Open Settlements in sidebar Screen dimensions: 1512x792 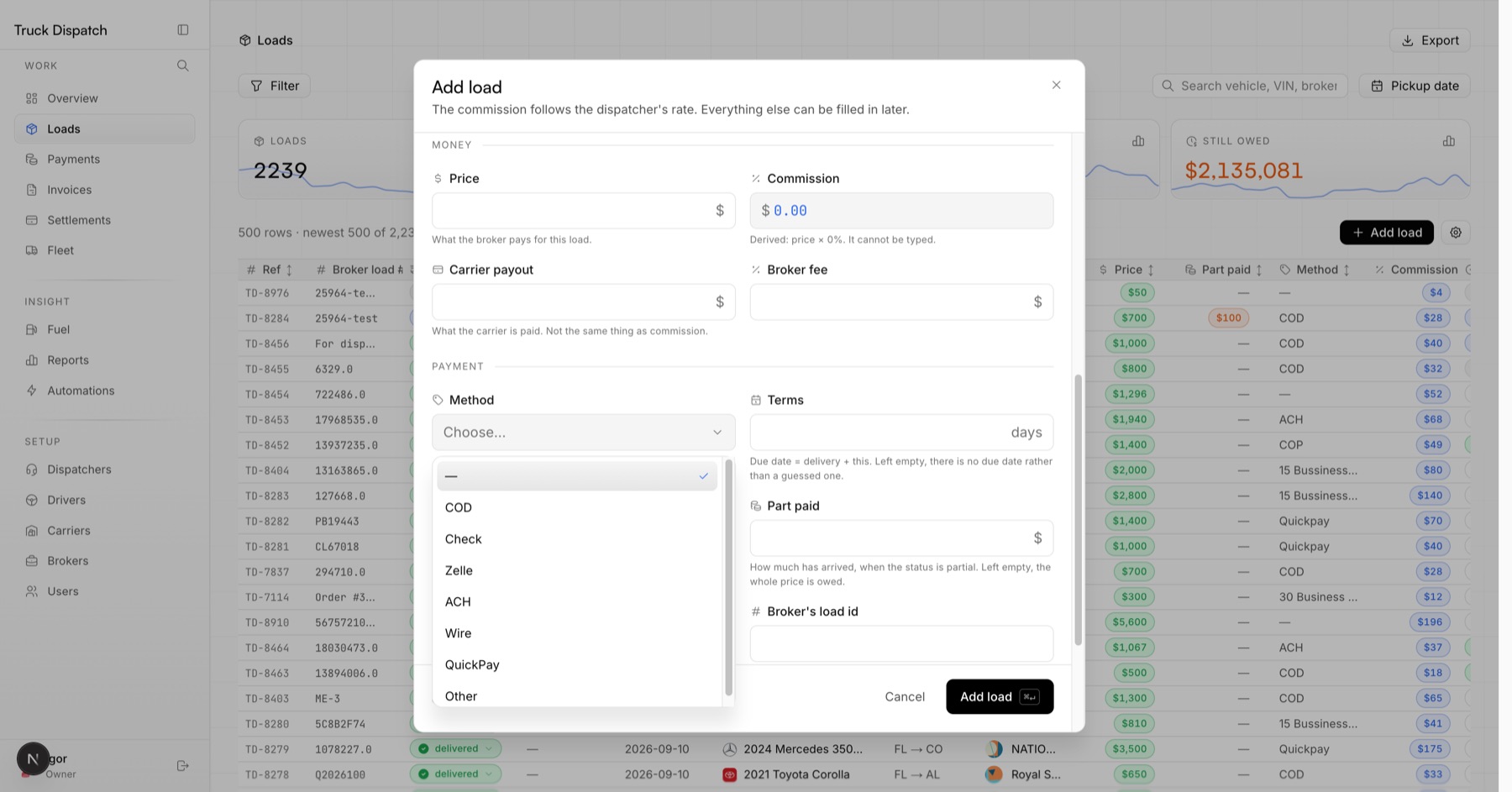coord(104,220)
